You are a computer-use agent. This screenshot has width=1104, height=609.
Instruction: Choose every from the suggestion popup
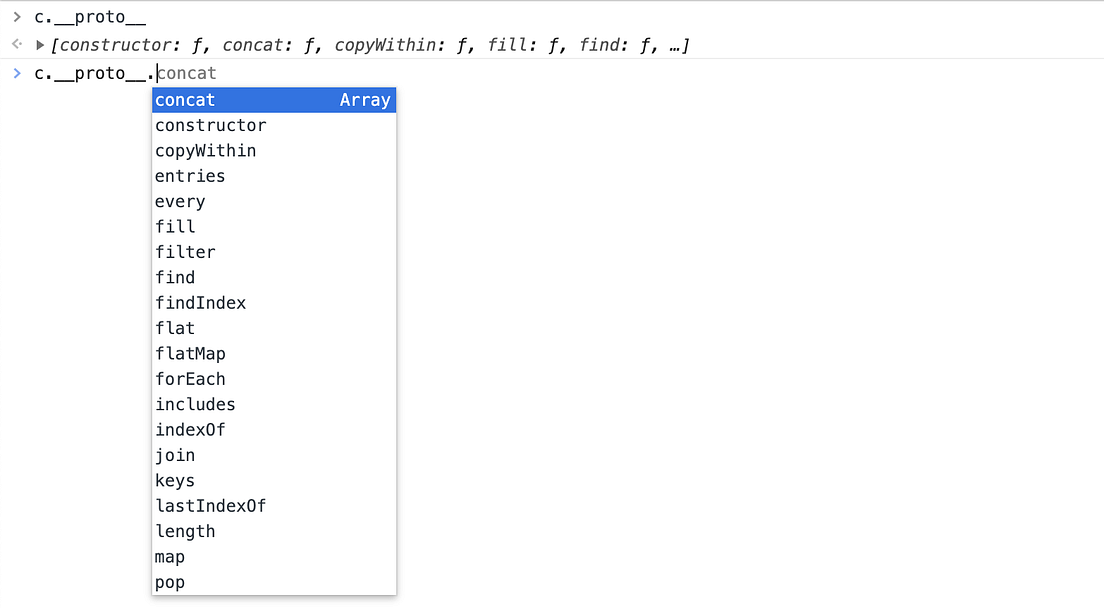point(274,201)
